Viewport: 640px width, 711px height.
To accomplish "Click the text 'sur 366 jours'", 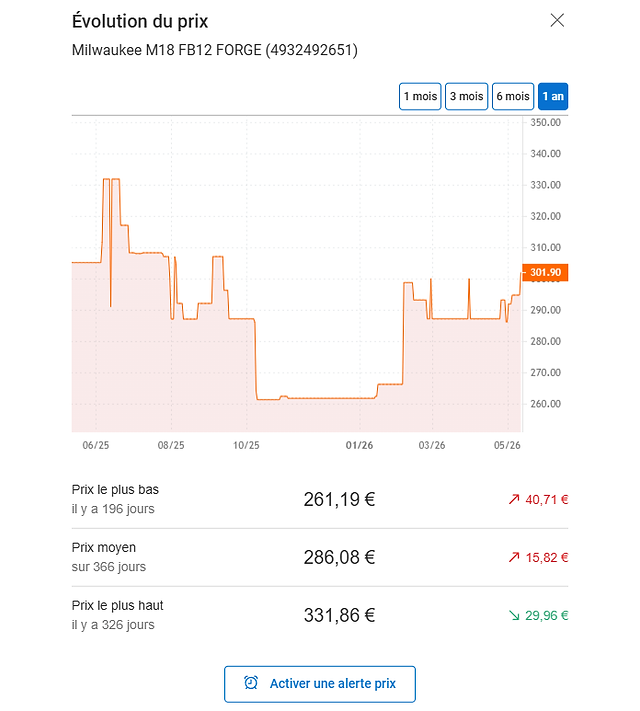I will [x=109, y=567].
